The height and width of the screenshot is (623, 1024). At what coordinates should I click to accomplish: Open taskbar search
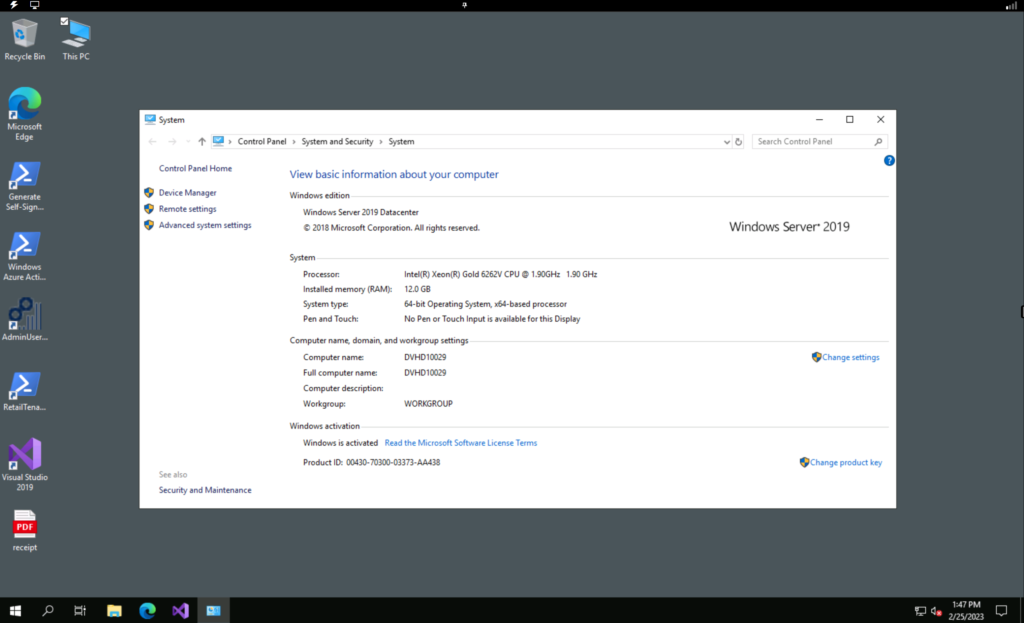(48, 611)
